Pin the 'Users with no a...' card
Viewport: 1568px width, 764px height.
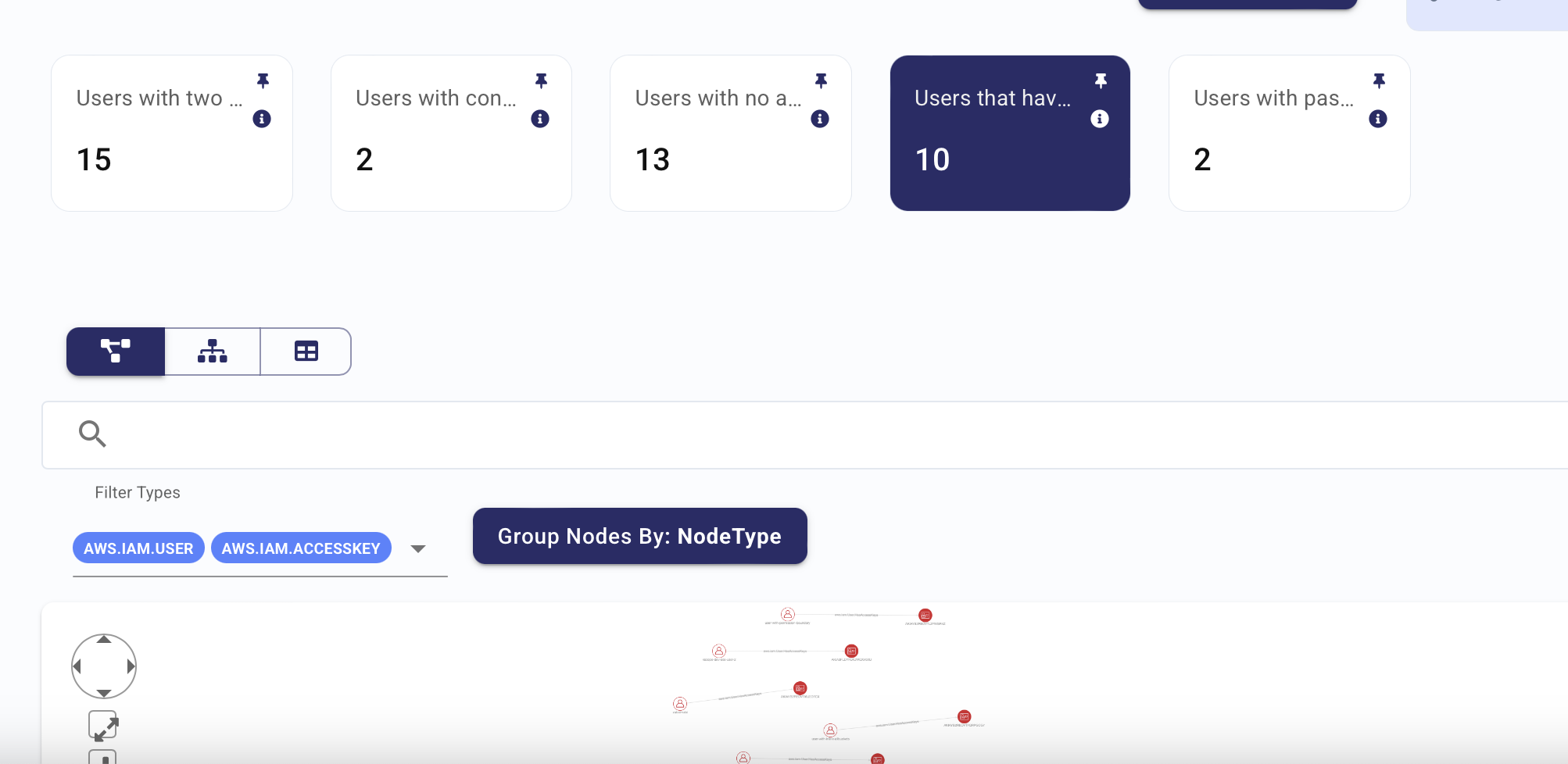[x=821, y=80]
